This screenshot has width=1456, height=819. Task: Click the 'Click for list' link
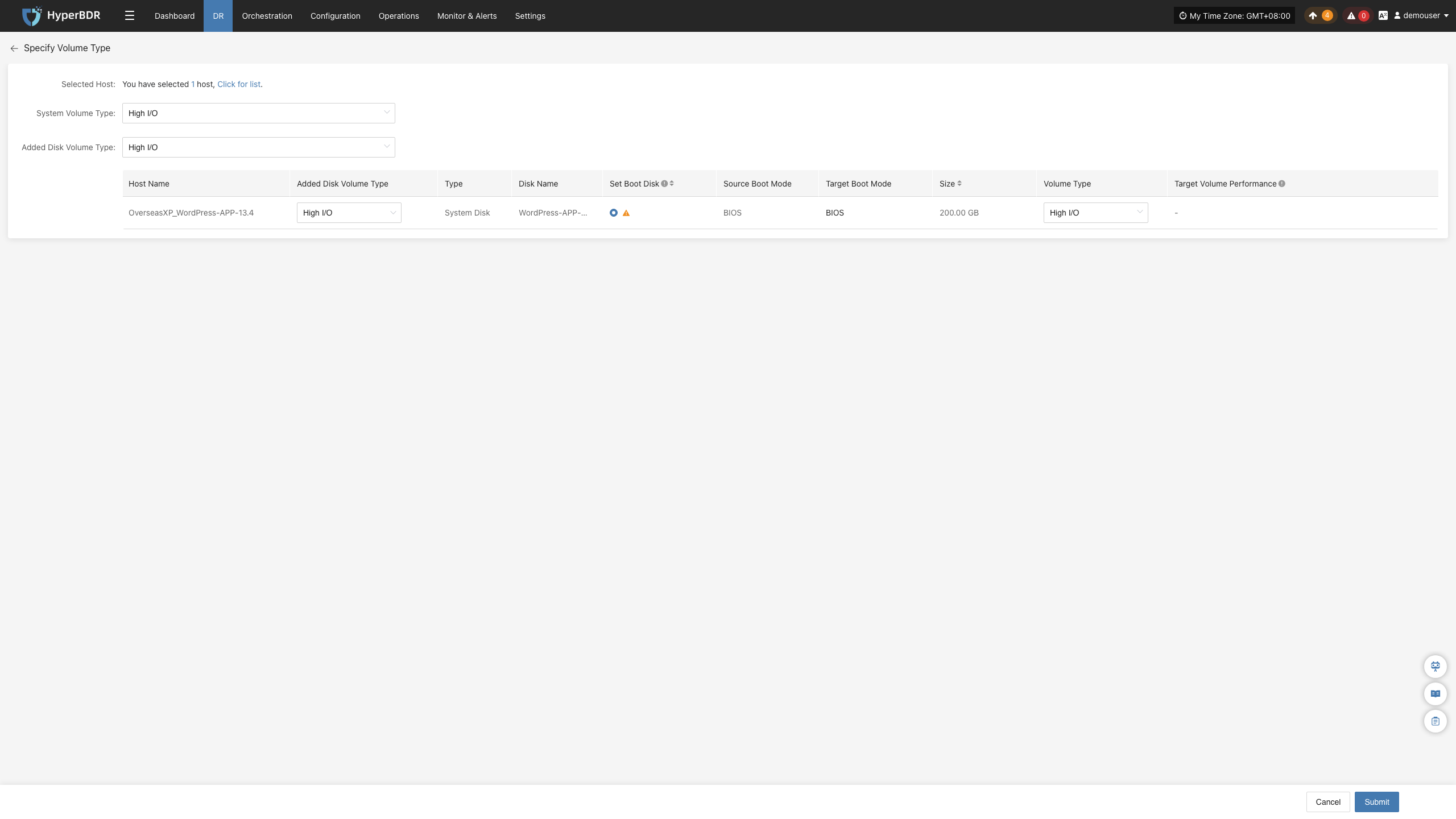tap(239, 84)
